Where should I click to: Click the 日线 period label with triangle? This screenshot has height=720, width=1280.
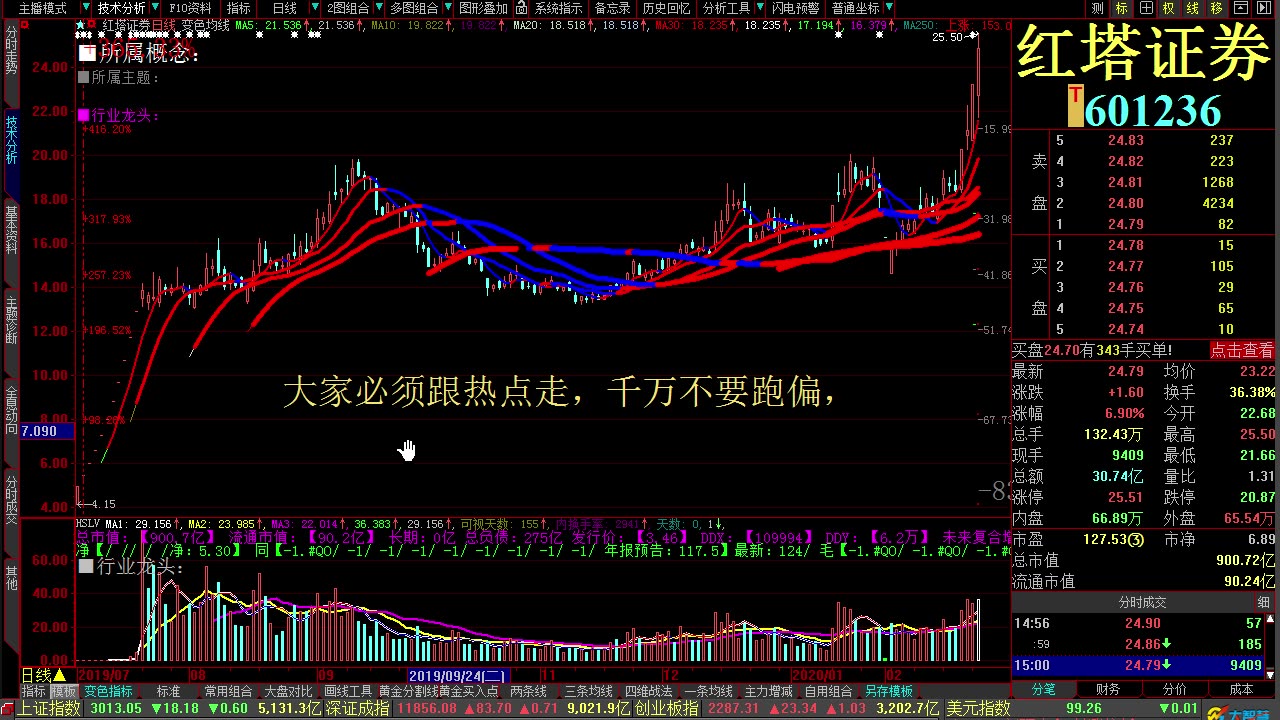[44, 675]
